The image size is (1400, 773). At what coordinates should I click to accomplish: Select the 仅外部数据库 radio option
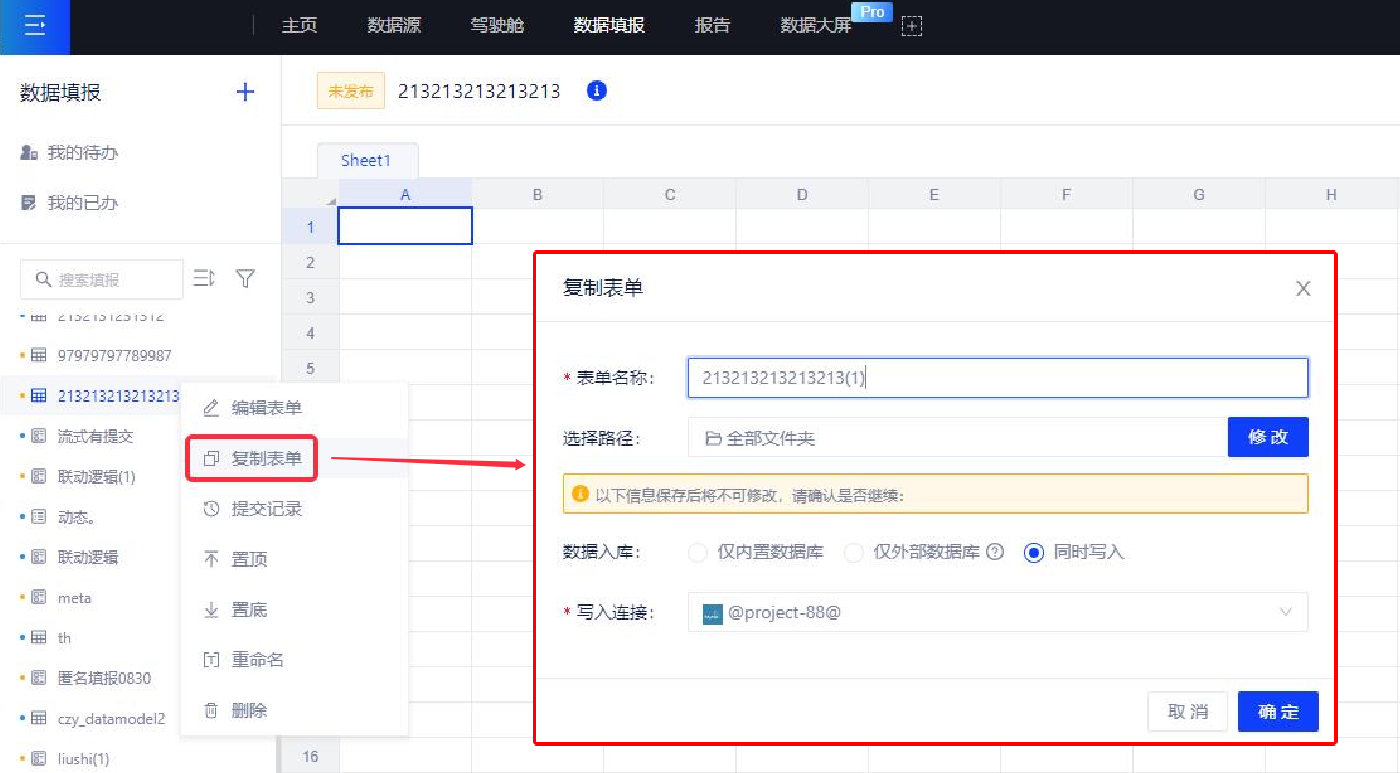853,553
